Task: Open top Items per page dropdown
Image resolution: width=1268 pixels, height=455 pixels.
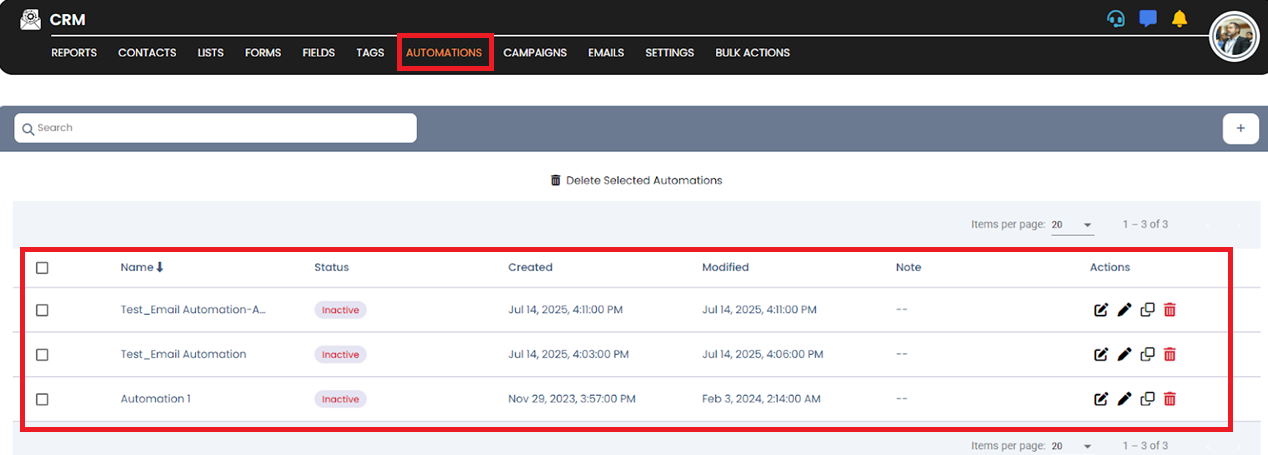Action: (1072, 225)
